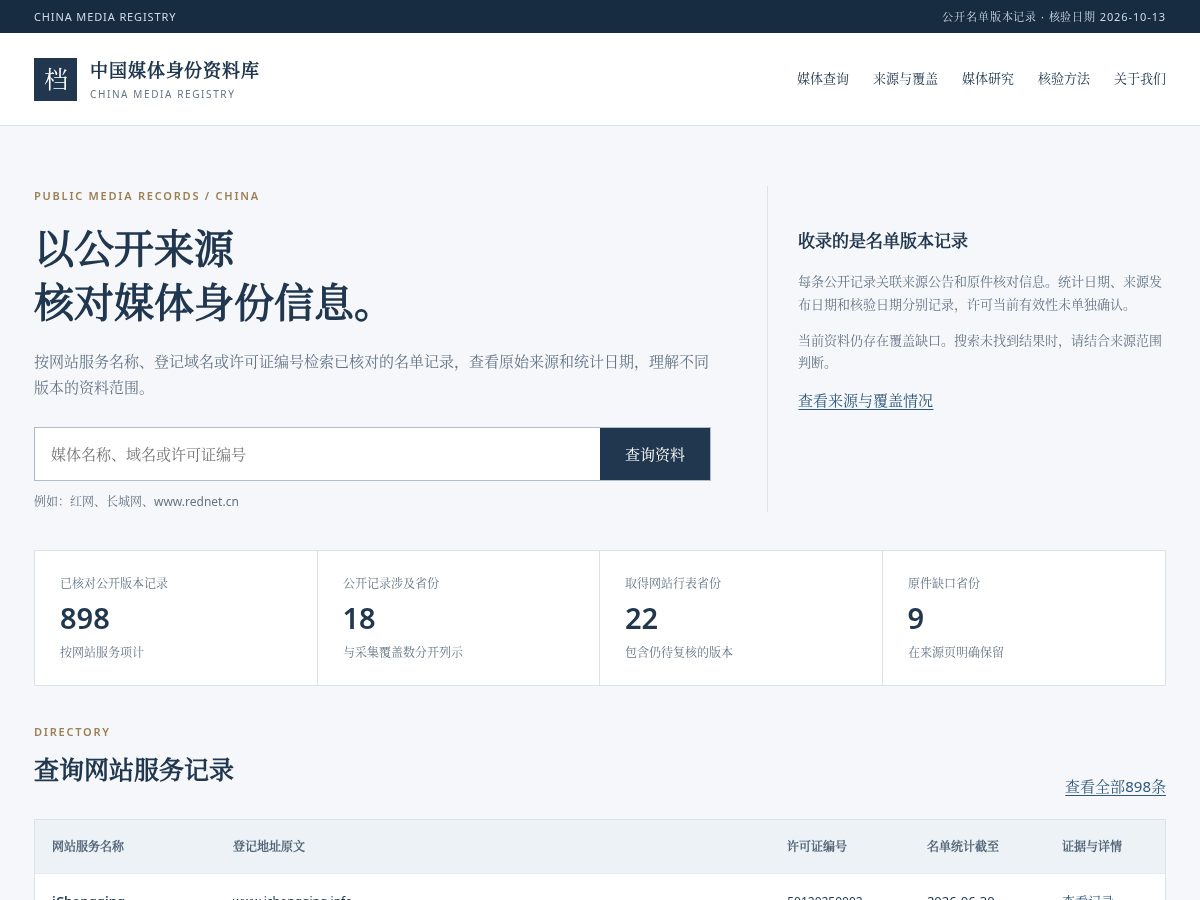This screenshot has height=900, width=1200.
Task: Open the 核验方法 navigation item
Action: (x=1064, y=79)
